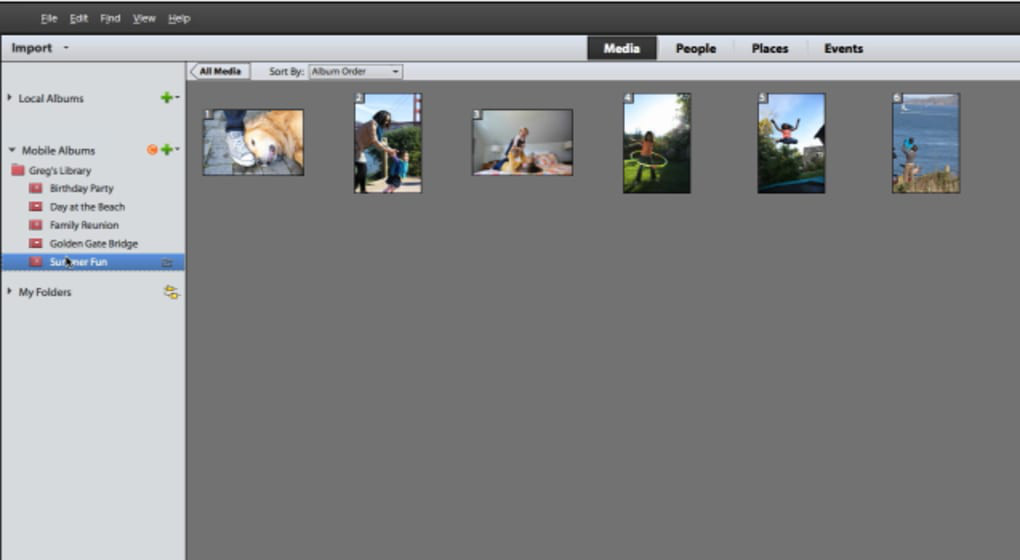Open the File menu

pos(49,18)
